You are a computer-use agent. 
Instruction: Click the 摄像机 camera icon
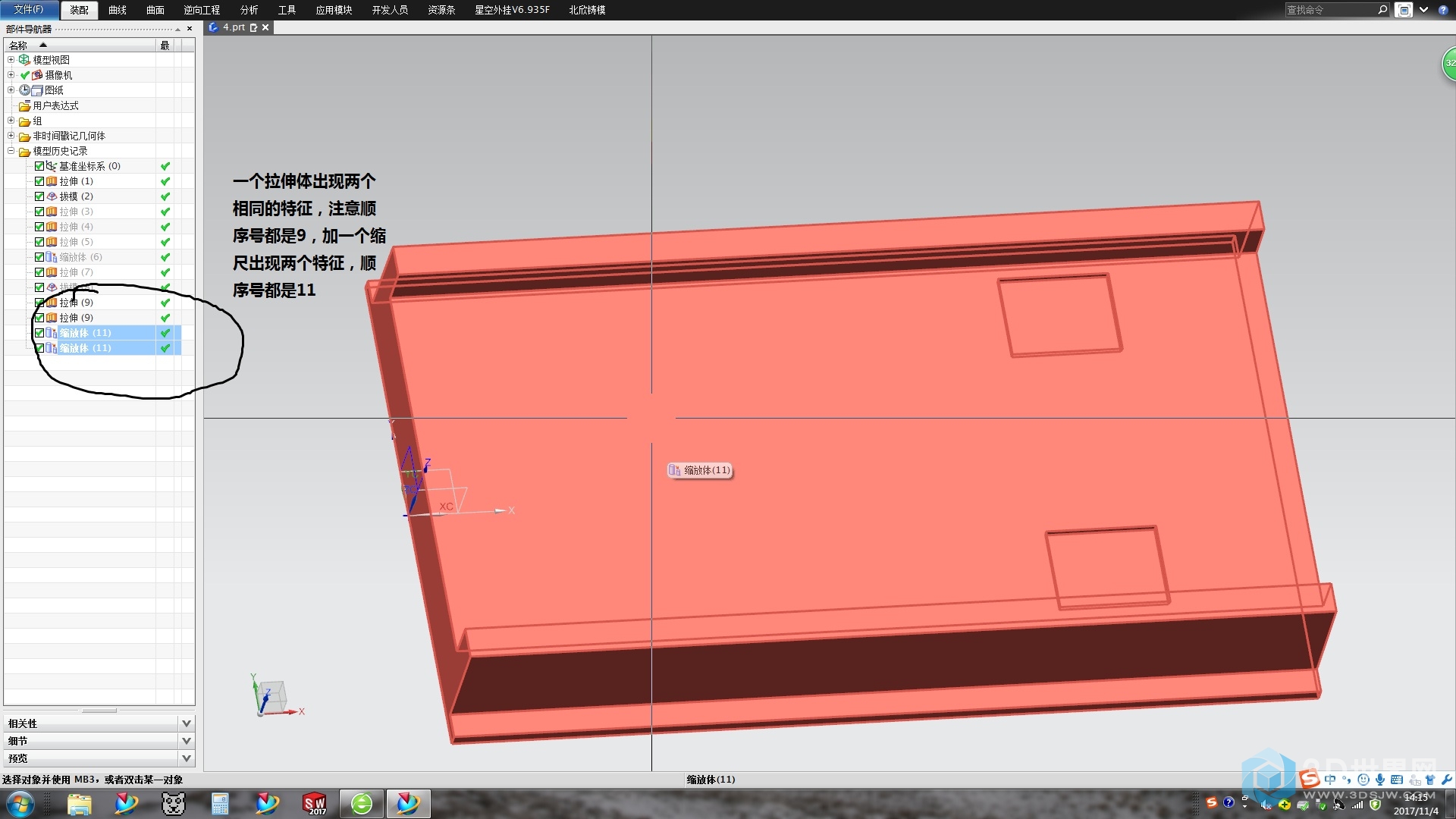(x=37, y=75)
